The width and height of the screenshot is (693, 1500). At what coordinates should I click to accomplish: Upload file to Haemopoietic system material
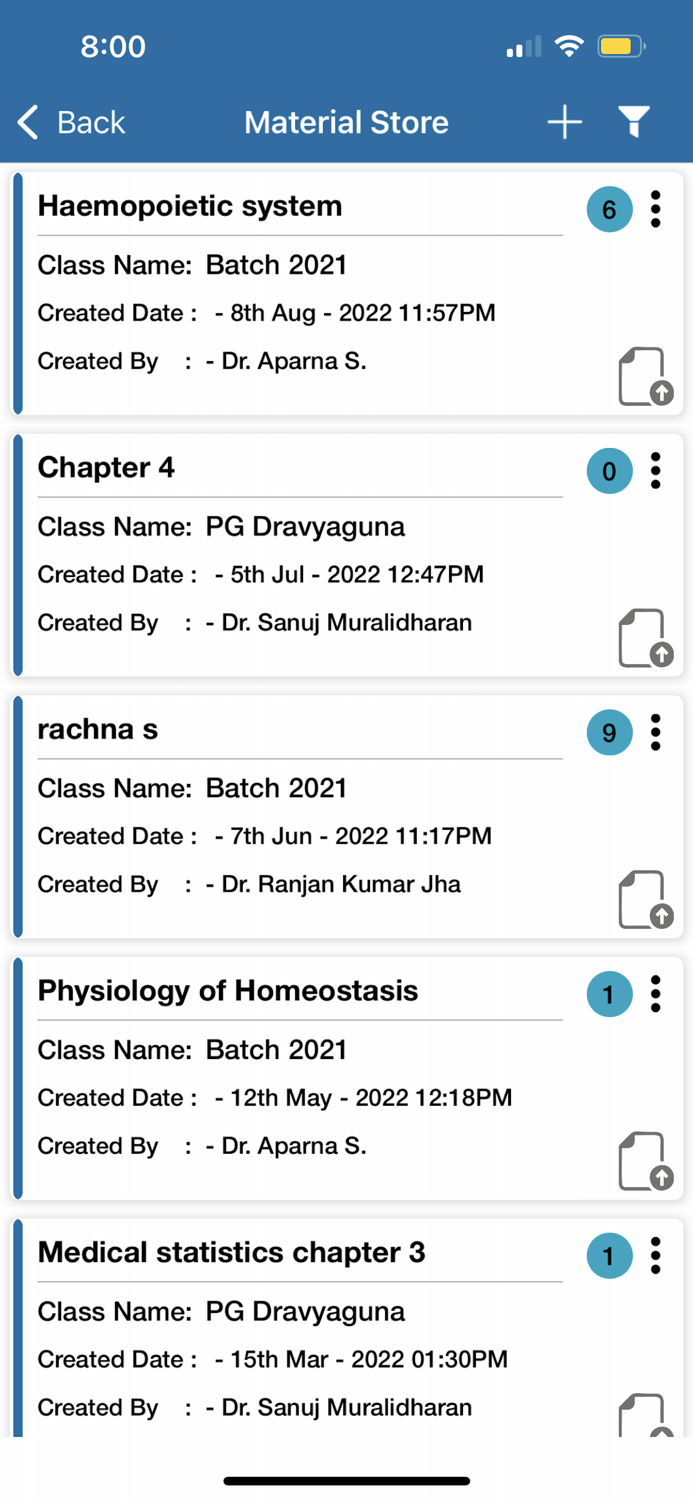644,377
